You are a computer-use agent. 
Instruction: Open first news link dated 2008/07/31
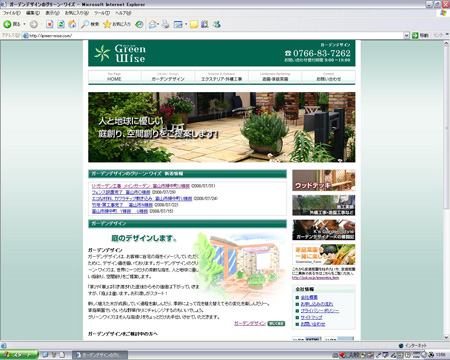coord(141,186)
